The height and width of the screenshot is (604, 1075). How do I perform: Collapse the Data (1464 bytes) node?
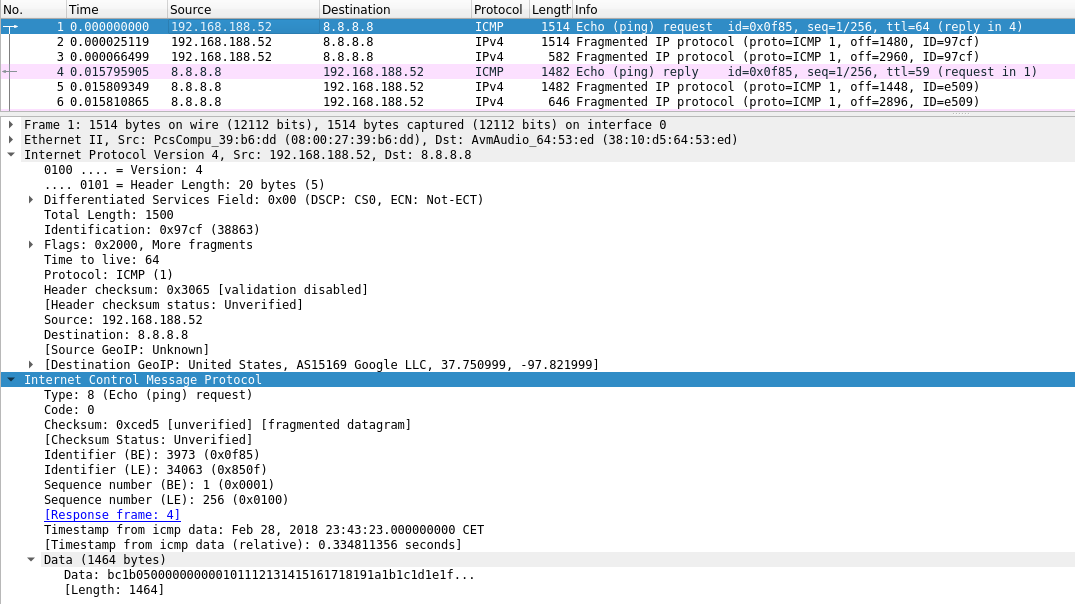tap(31, 560)
